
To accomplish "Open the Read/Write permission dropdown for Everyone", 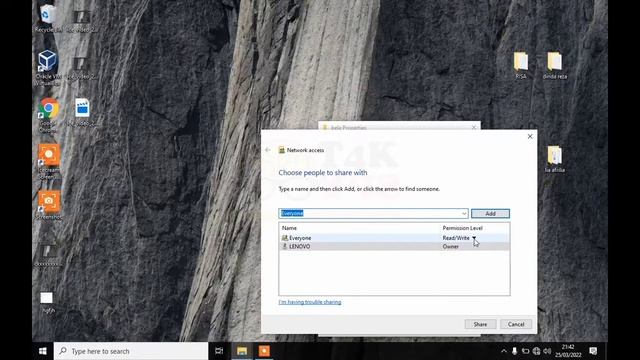I will [x=474, y=238].
